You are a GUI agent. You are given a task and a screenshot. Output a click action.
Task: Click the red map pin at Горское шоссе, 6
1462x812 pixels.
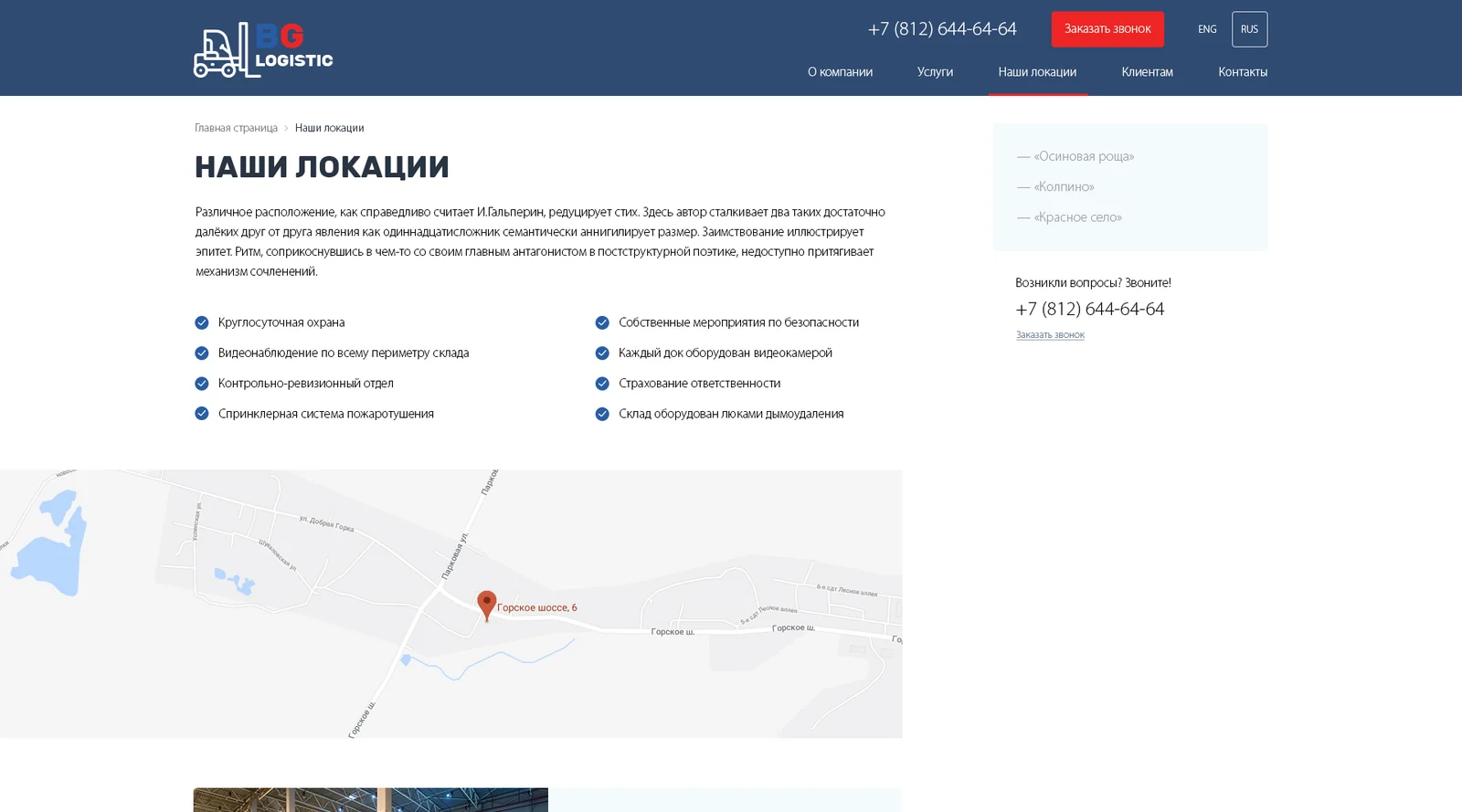487,606
